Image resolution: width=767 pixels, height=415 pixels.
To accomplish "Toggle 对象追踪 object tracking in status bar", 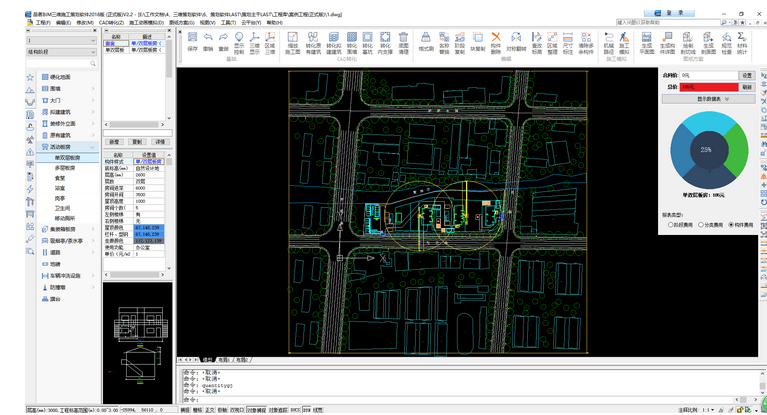I will point(278,410).
